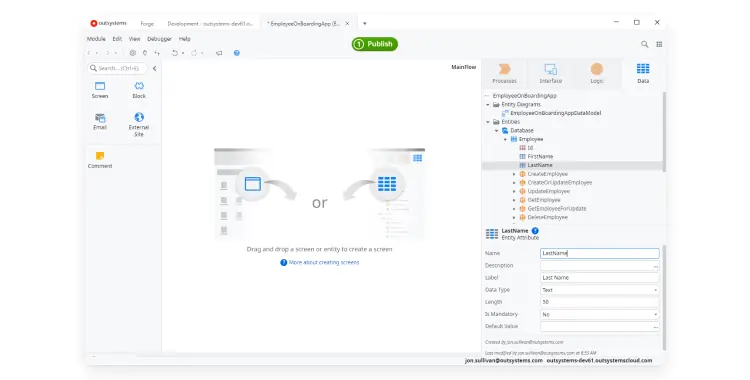Image resolution: width=750 pixels, height=380 pixels.
Task: Open the Data Type dropdown
Action: coord(600,290)
